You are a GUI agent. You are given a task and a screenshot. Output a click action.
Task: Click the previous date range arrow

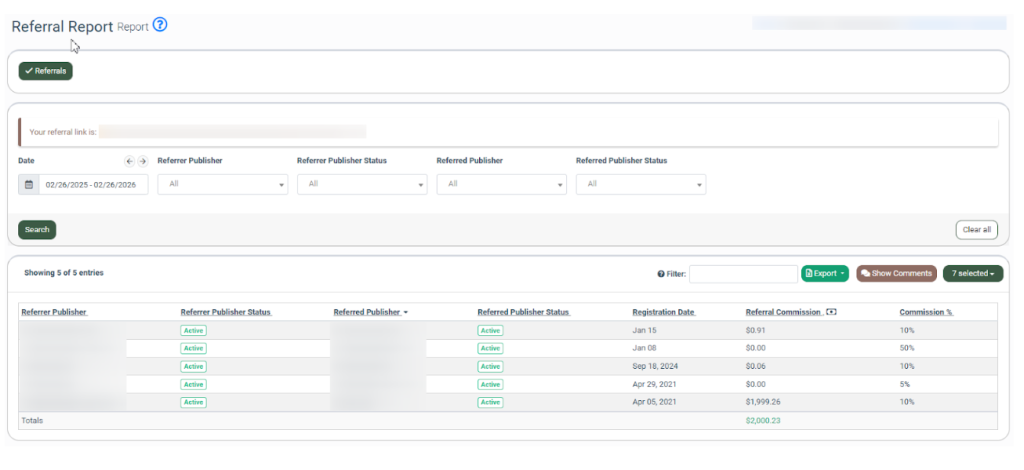pos(129,161)
